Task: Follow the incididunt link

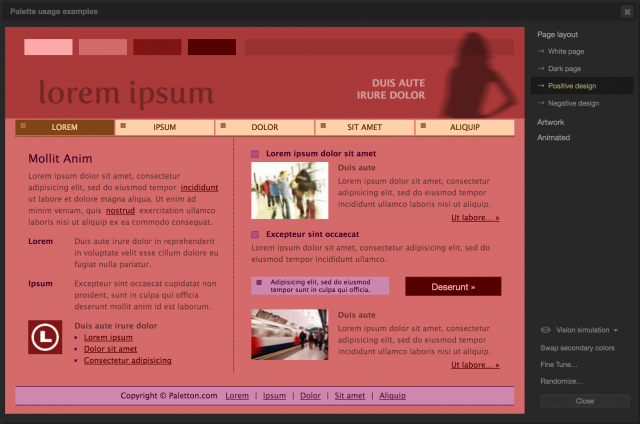Action: pyautogui.click(x=199, y=187)
